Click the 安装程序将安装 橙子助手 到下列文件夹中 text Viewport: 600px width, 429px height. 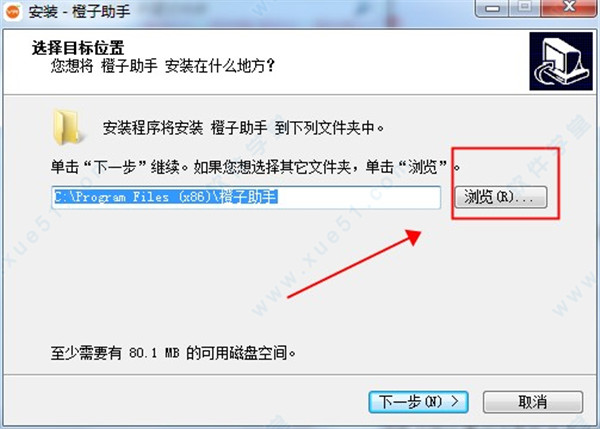click(243, 128)
